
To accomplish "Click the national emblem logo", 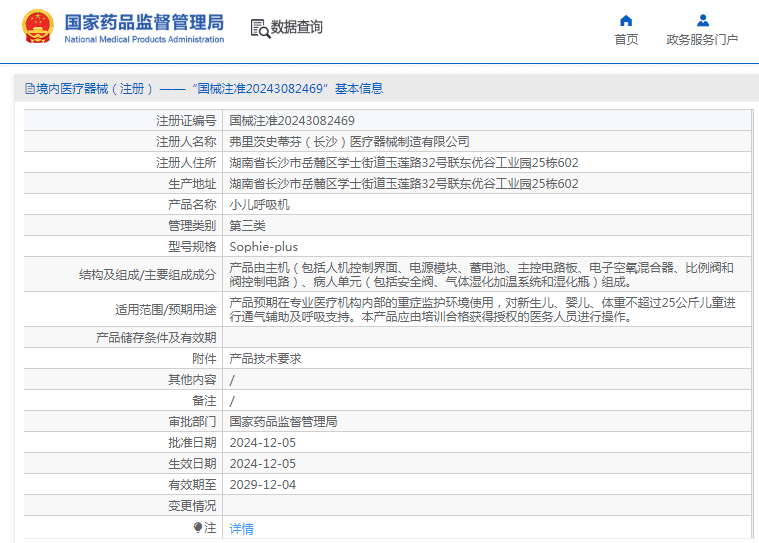I will click(x=38, y=28).
